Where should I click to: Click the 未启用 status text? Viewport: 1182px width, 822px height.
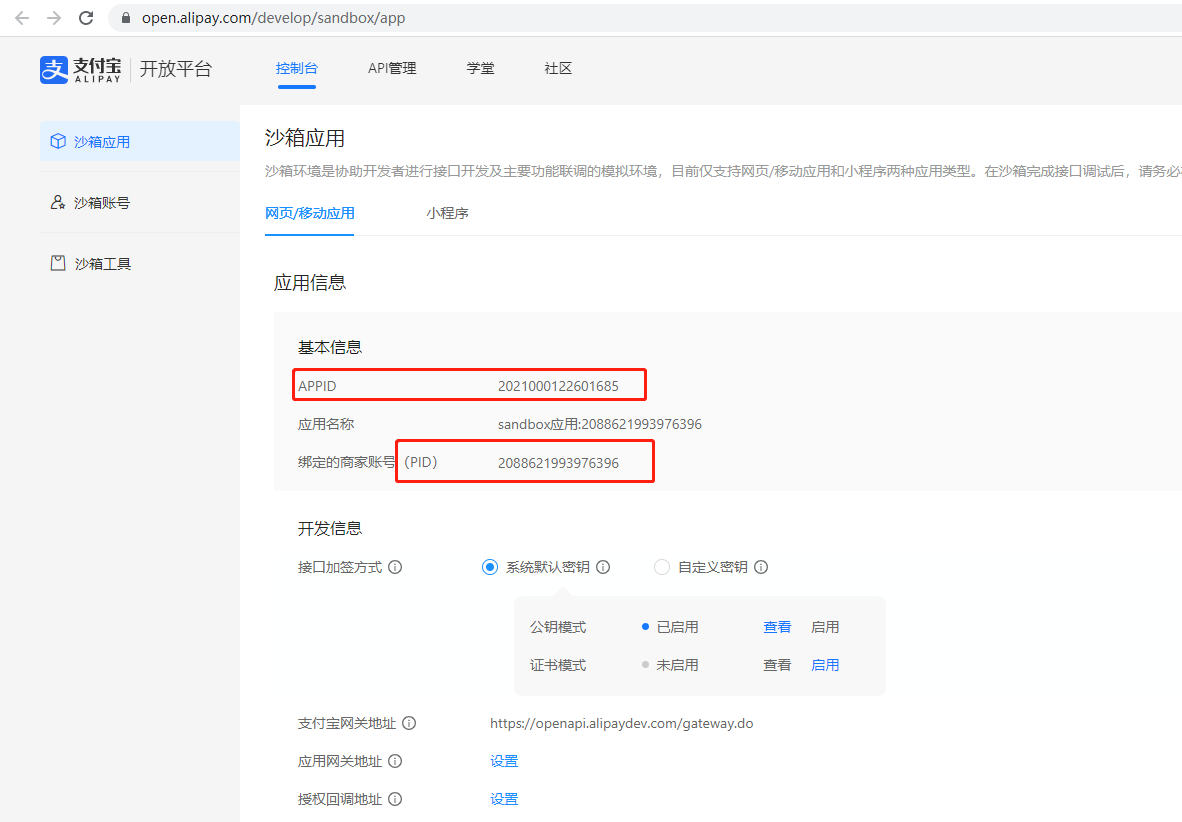pos(678,664)
